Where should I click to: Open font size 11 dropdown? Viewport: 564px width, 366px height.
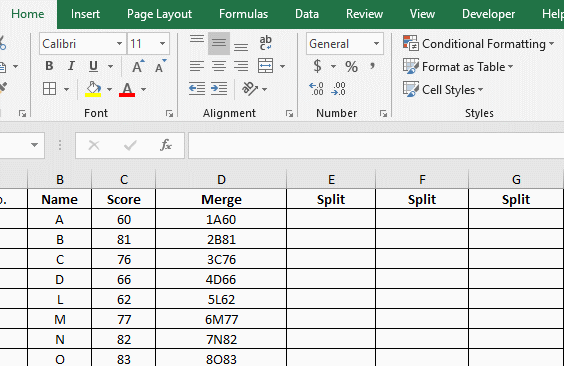click(163, 44)
